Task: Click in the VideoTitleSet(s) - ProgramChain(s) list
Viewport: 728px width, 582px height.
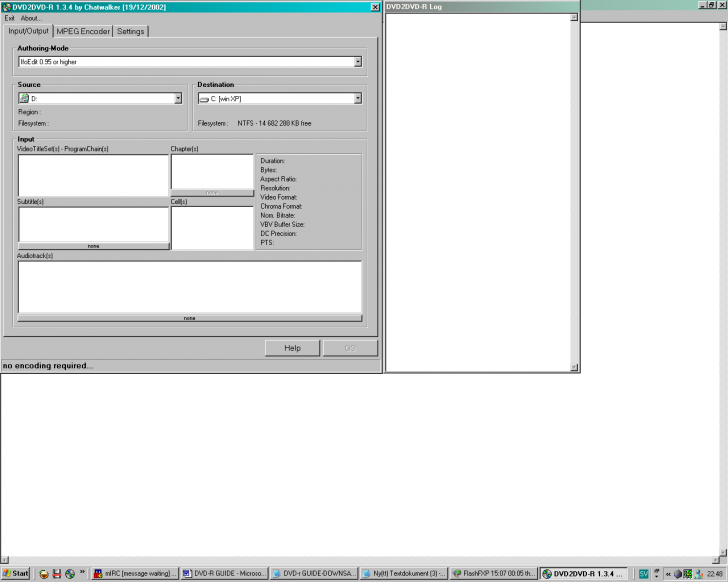Action: (93, 175)
